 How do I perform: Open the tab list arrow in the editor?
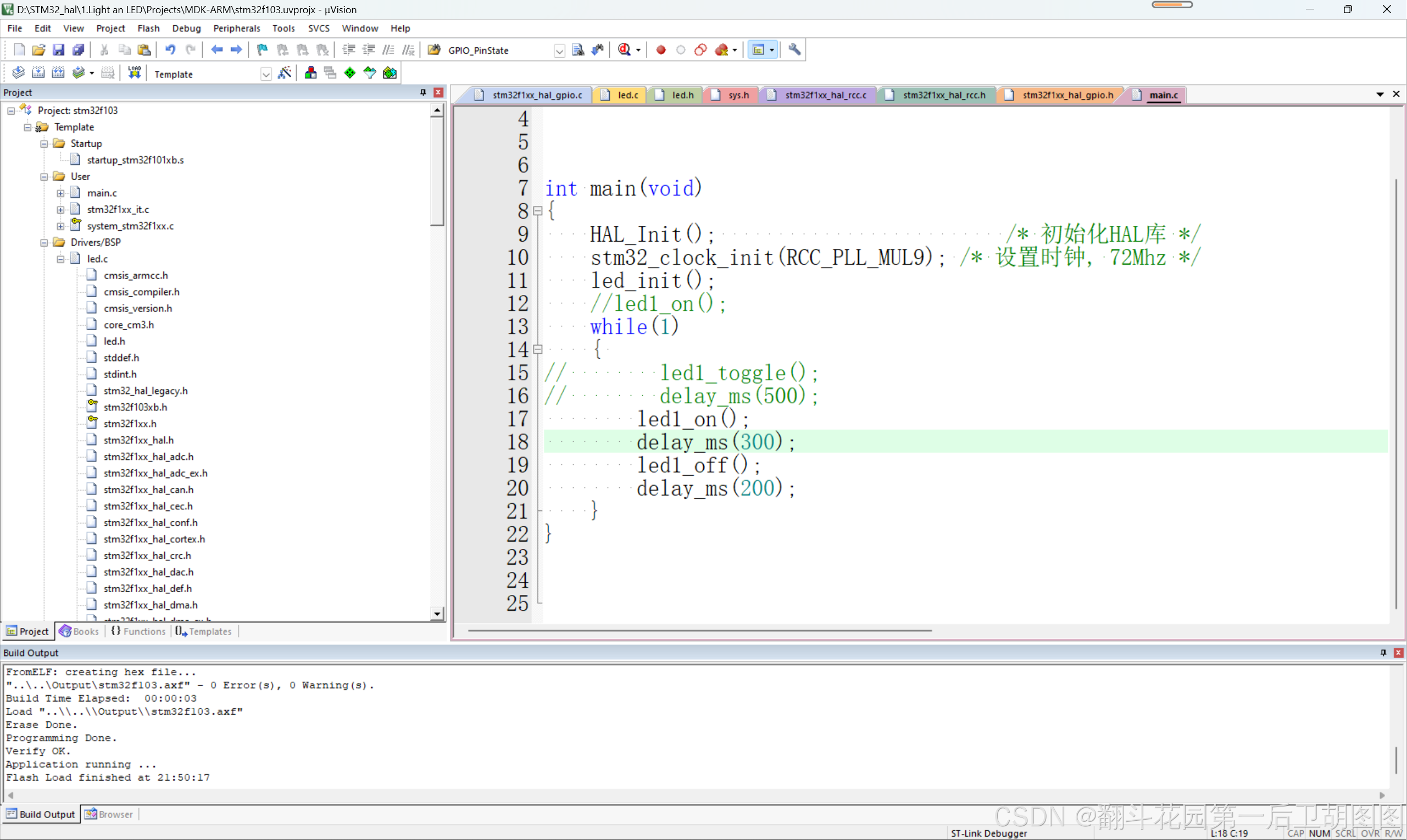coord(1381,94)
